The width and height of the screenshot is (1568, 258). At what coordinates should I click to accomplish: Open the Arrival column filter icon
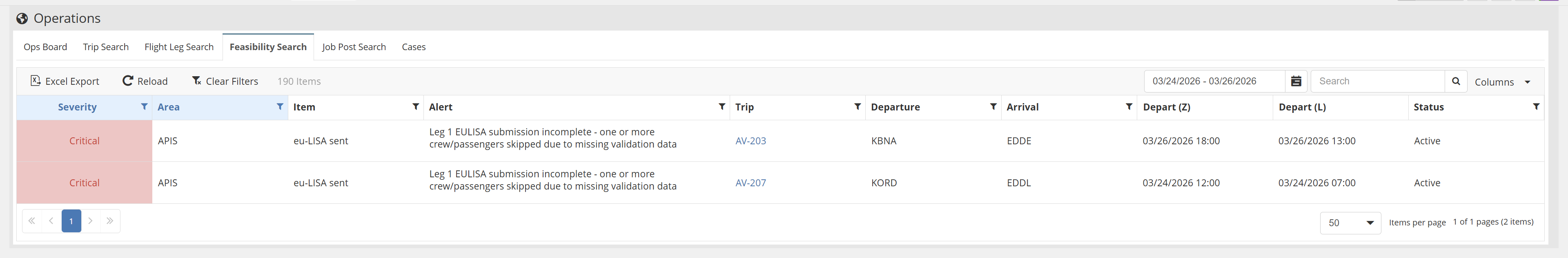coord(1129,107)
